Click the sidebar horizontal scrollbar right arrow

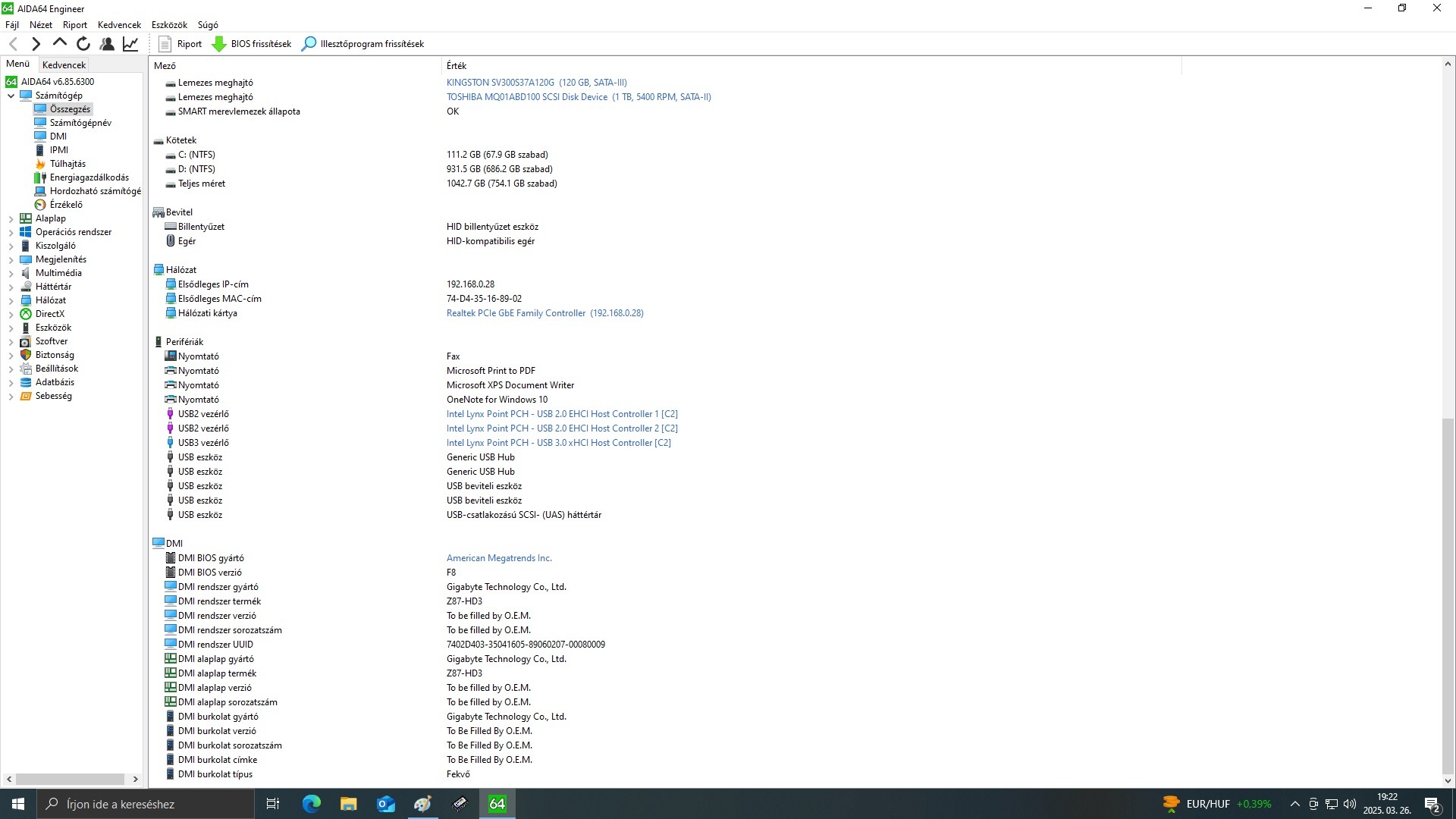(135, 779)
